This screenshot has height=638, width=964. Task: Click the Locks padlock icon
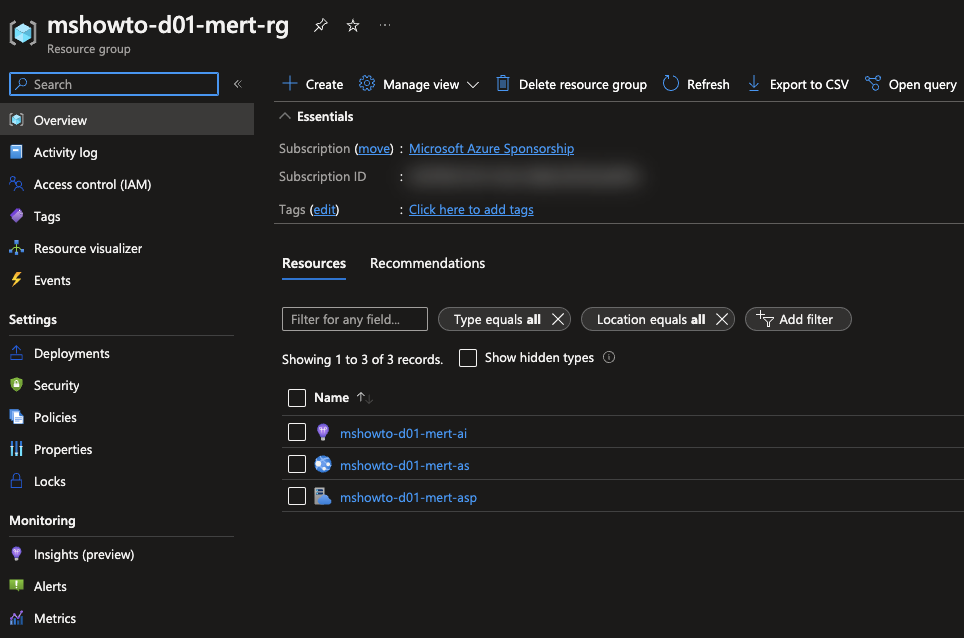coord(17,481)
